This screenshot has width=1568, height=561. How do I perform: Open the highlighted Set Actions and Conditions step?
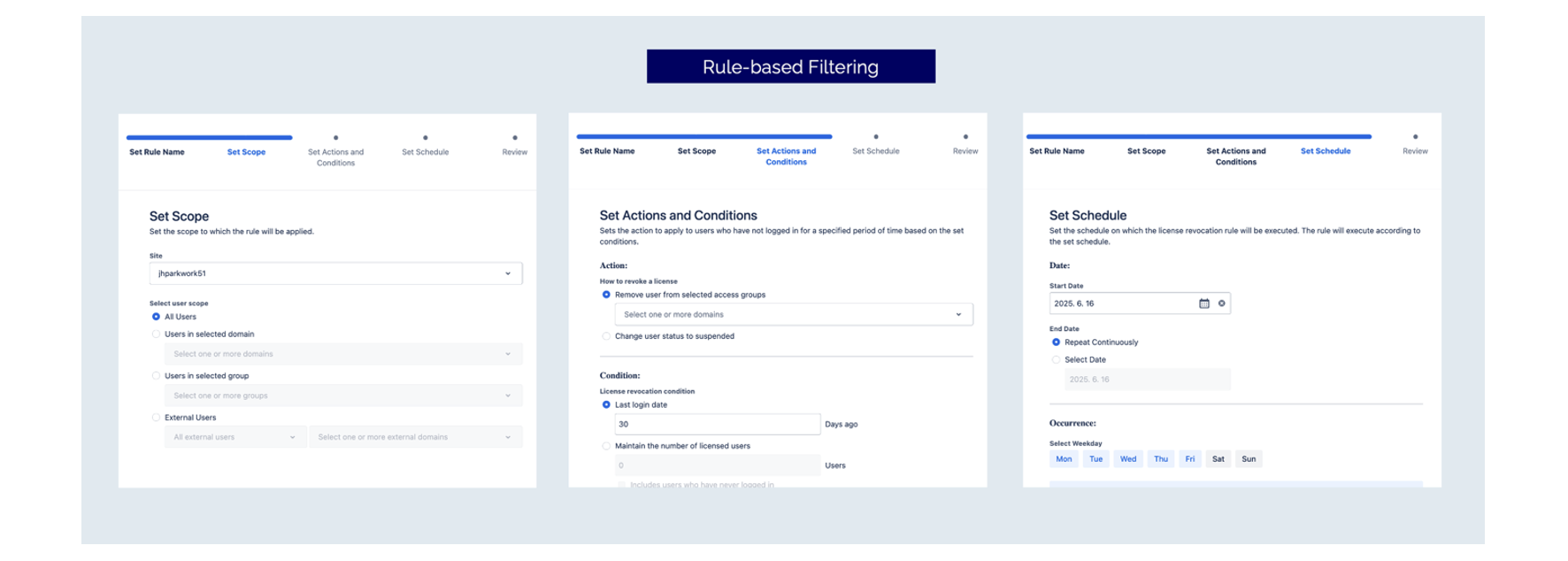click(786, 156)
